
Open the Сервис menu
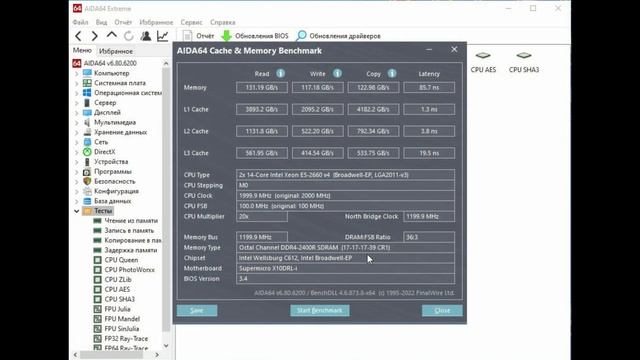coord(191,22)
